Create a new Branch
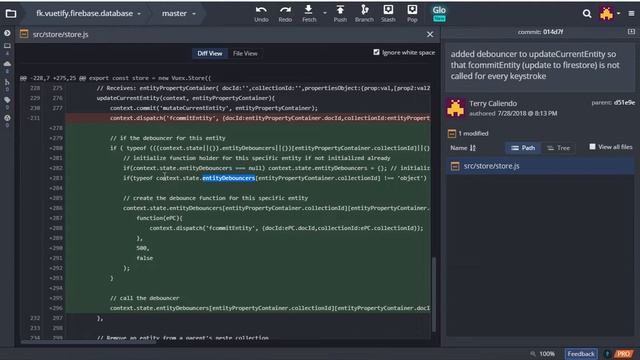This screenshot has width=640, height=360. click(364, 14)
